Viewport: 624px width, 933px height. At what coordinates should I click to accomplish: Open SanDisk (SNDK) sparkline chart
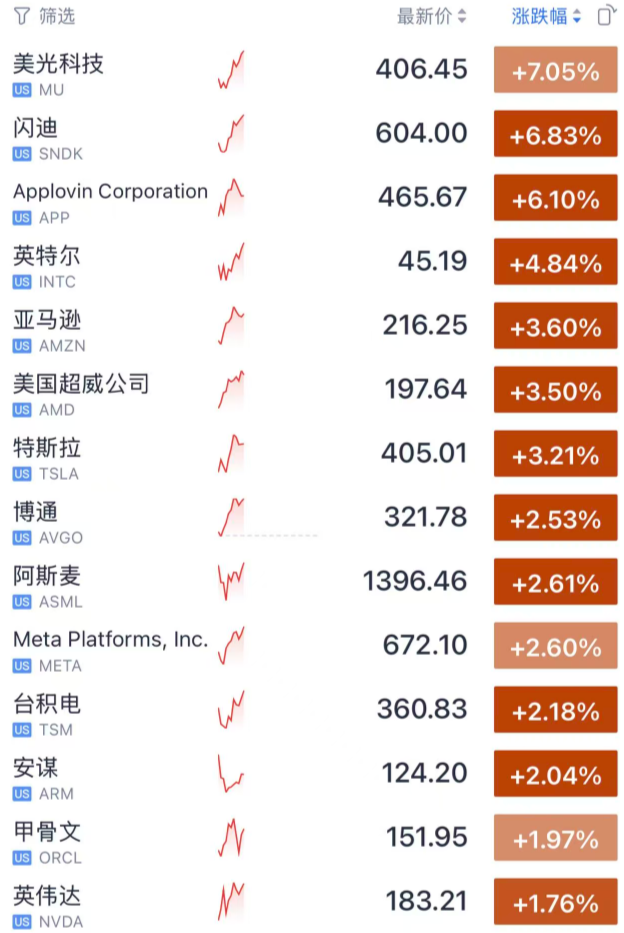point(231,135)
